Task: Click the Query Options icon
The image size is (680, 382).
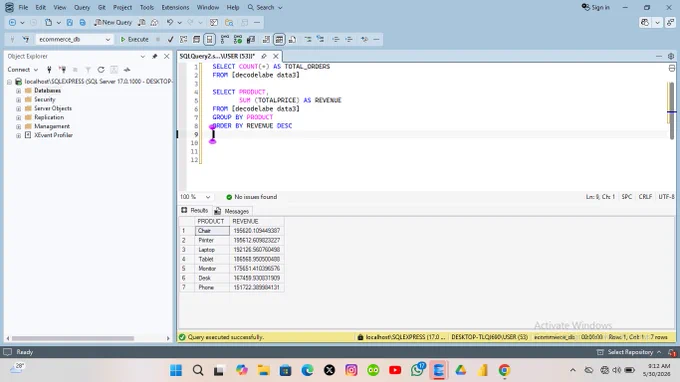Action: pyautogui.click(x=196, y=39)
